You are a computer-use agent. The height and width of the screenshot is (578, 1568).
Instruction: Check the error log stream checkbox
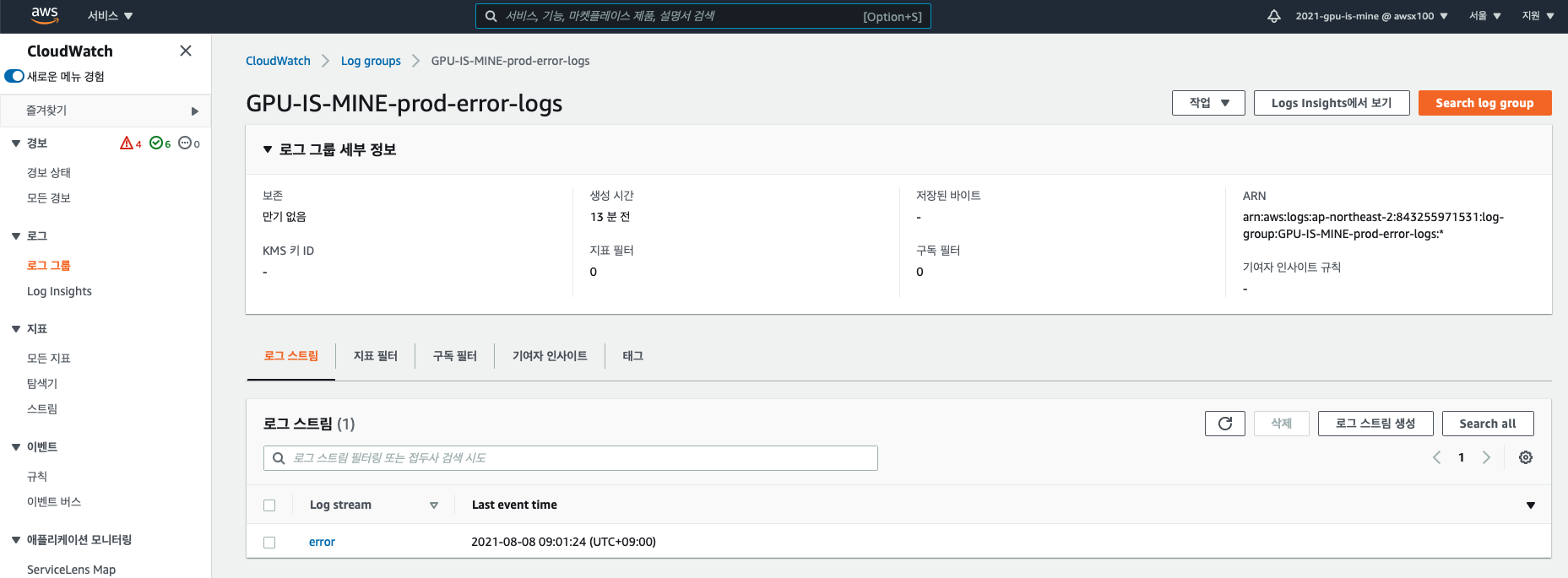(269, 543)
